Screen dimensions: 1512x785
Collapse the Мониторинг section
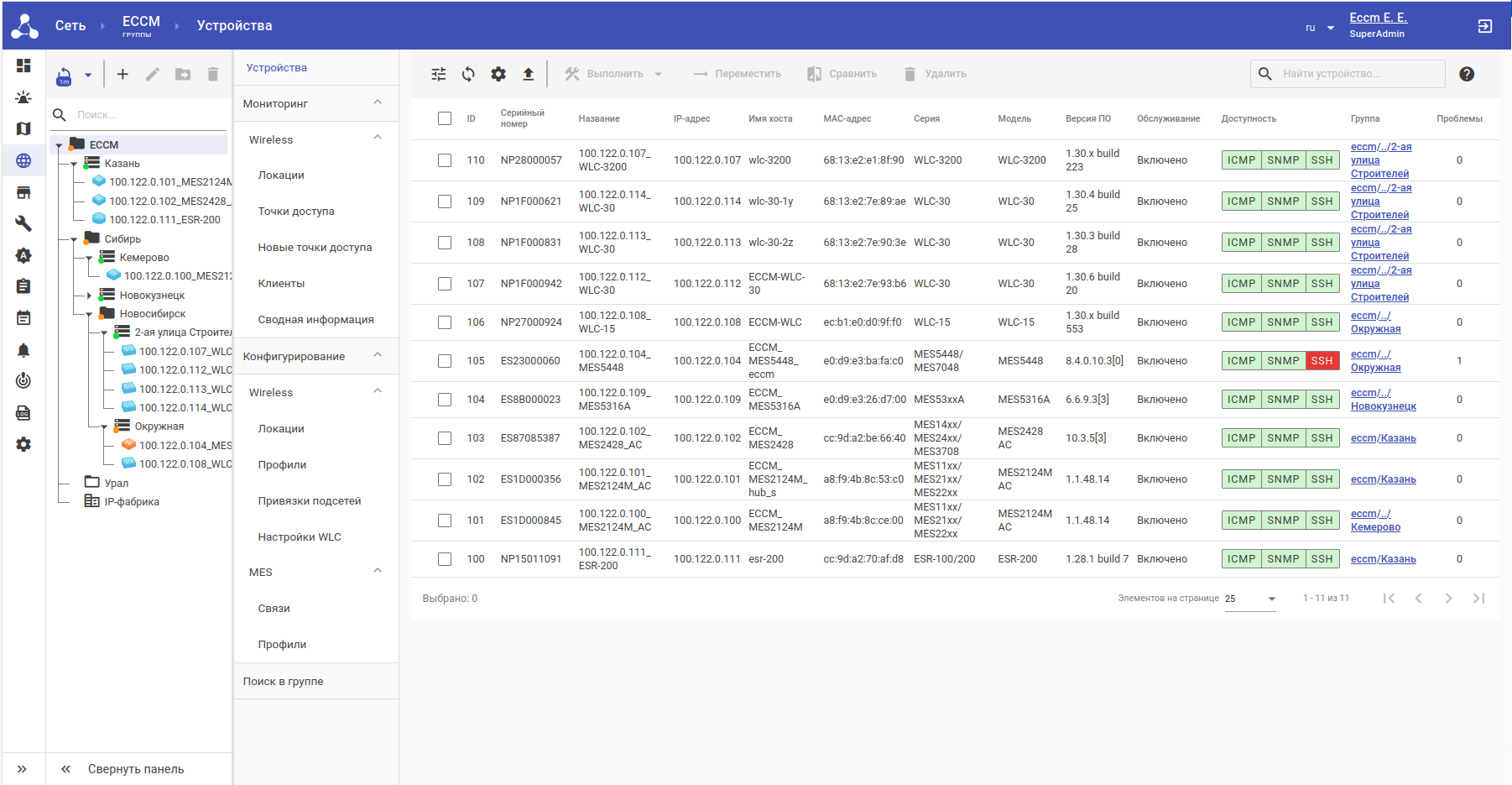coord(378,102)
